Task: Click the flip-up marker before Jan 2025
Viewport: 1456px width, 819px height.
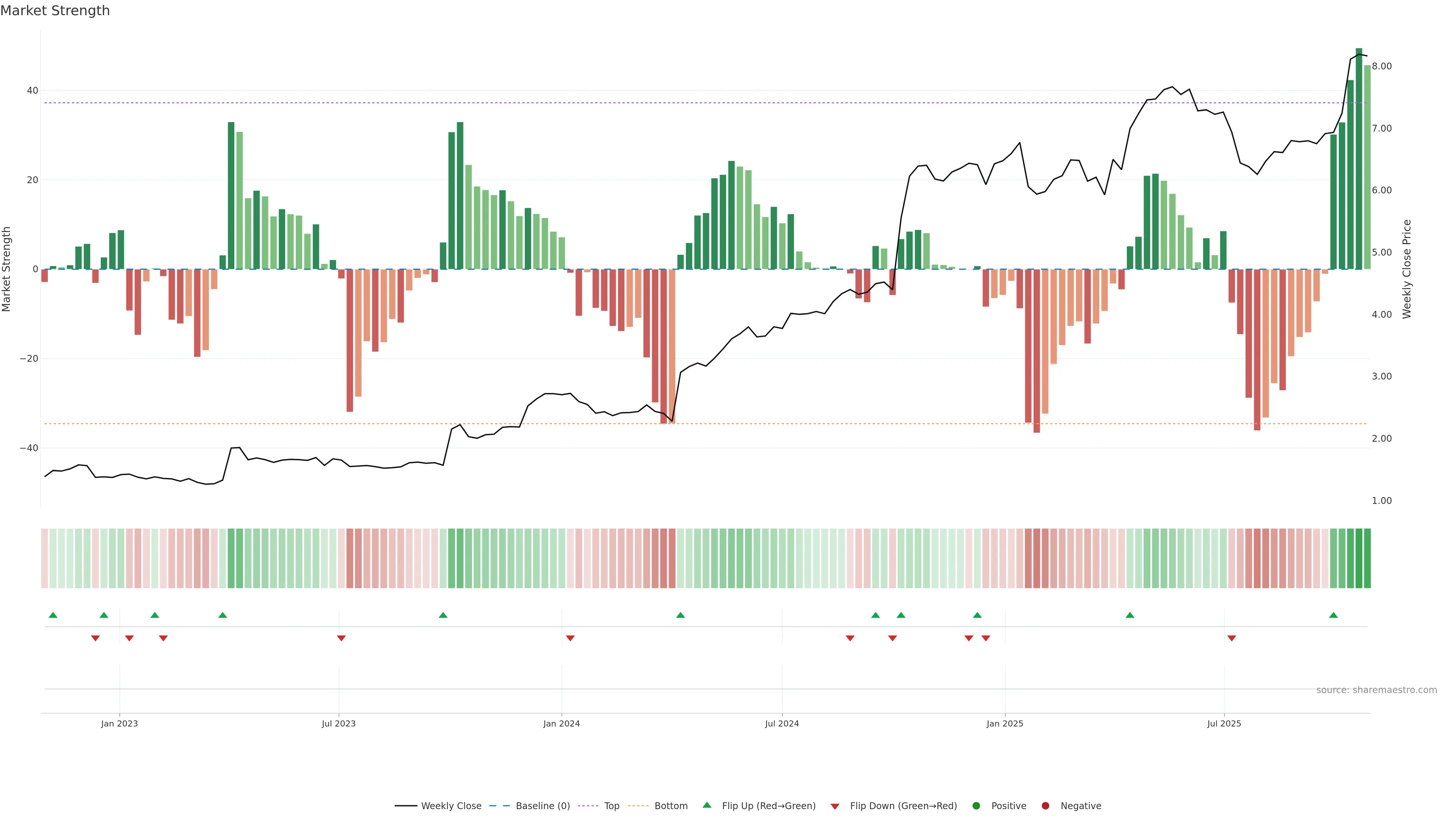Action: [x=977, y=615]
